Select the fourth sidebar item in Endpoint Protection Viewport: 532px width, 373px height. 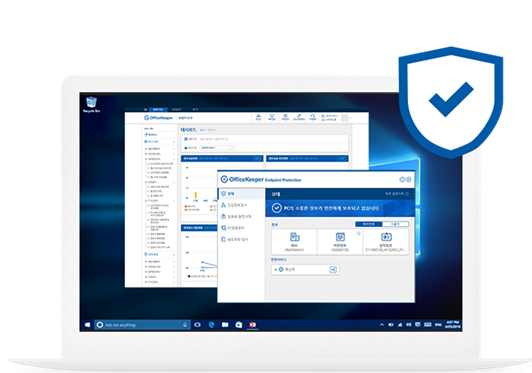241,228
